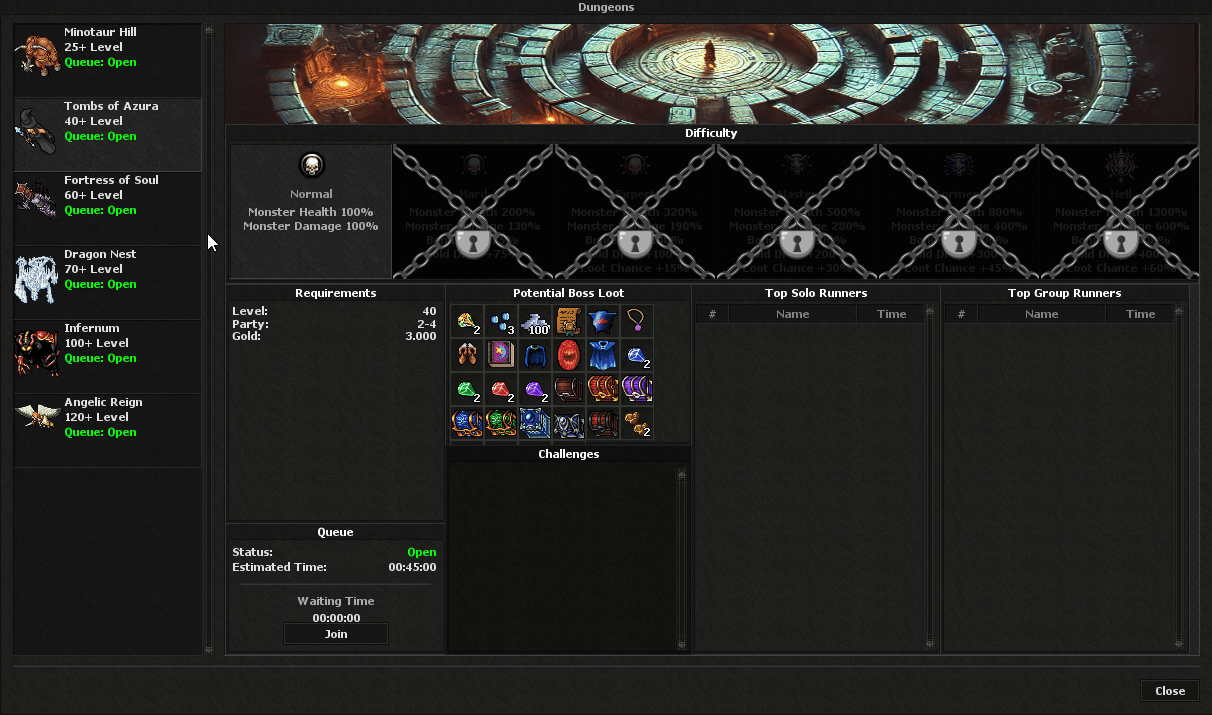Click the Top Solo Runners scrollbar
The height and width of the screenshot is (715, 1212).
tap(931, 477)
